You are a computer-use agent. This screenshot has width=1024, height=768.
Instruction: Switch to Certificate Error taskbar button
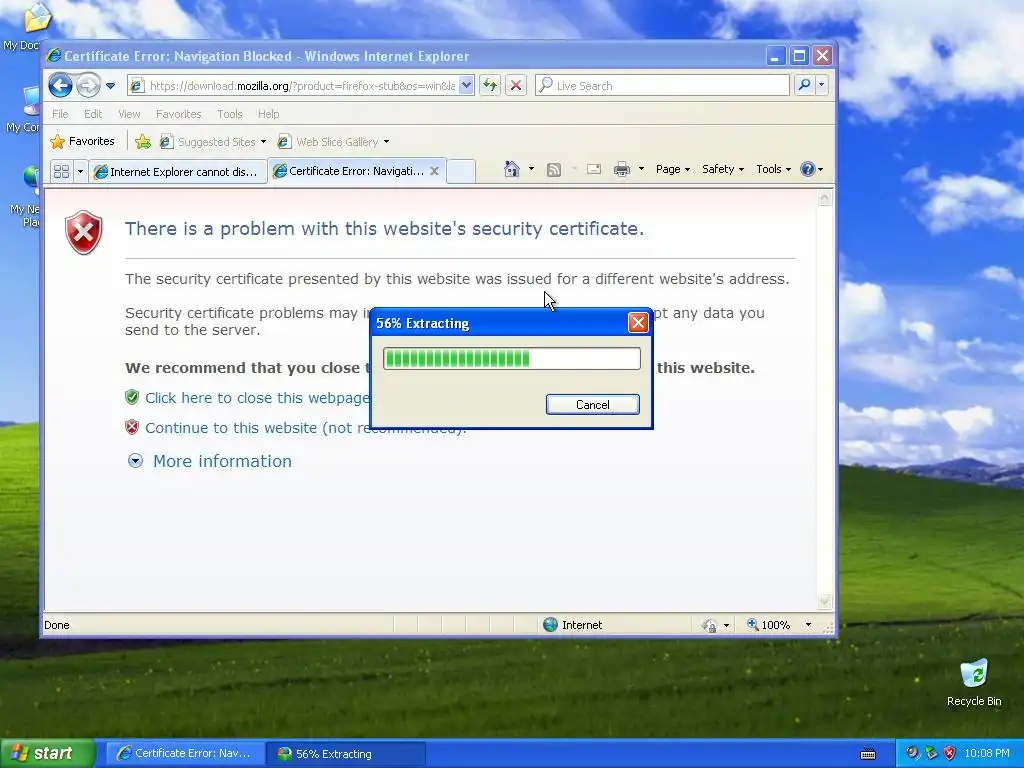pos(184,754)
